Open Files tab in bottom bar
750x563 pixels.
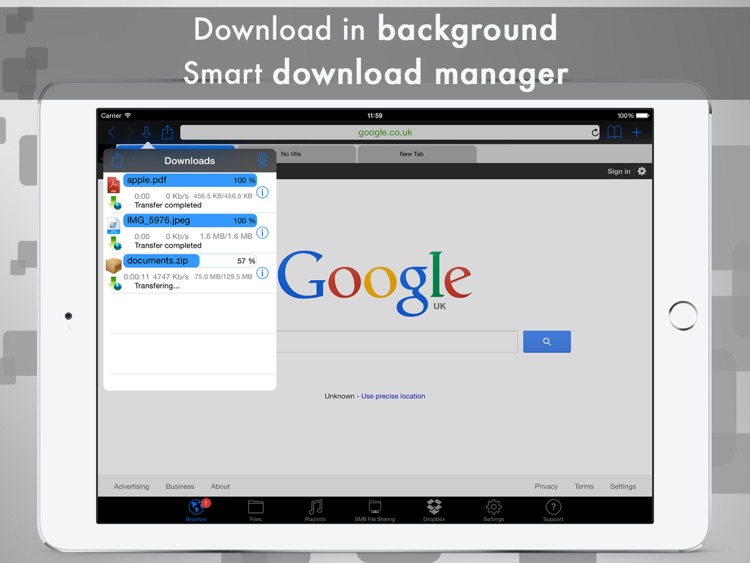coord(256,510)
